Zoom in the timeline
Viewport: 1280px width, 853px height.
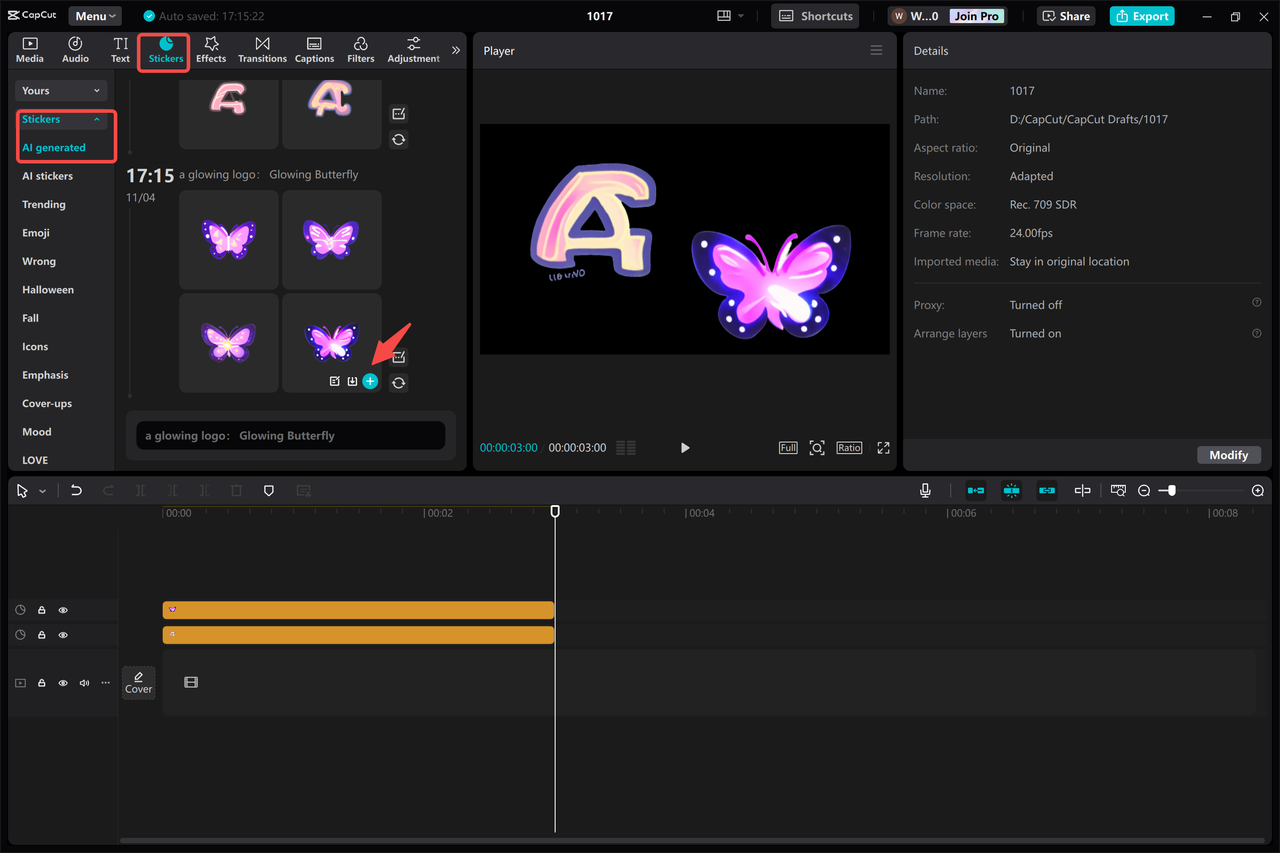[1258, 490]
